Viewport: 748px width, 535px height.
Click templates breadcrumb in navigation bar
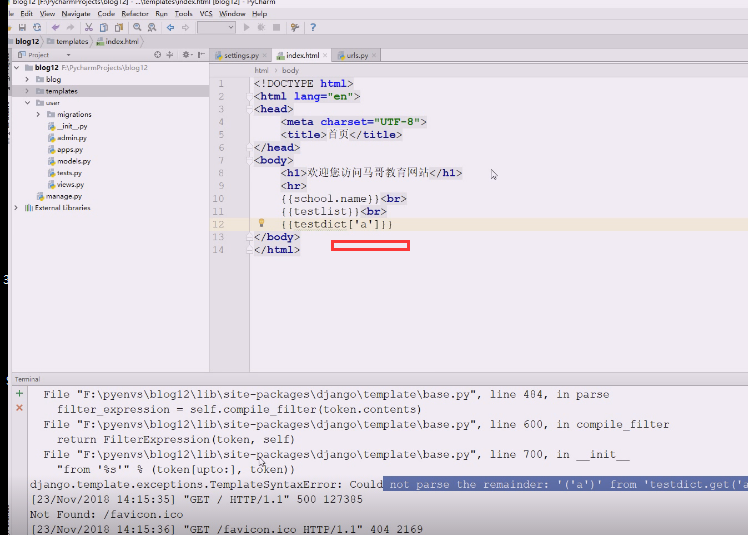68,42
